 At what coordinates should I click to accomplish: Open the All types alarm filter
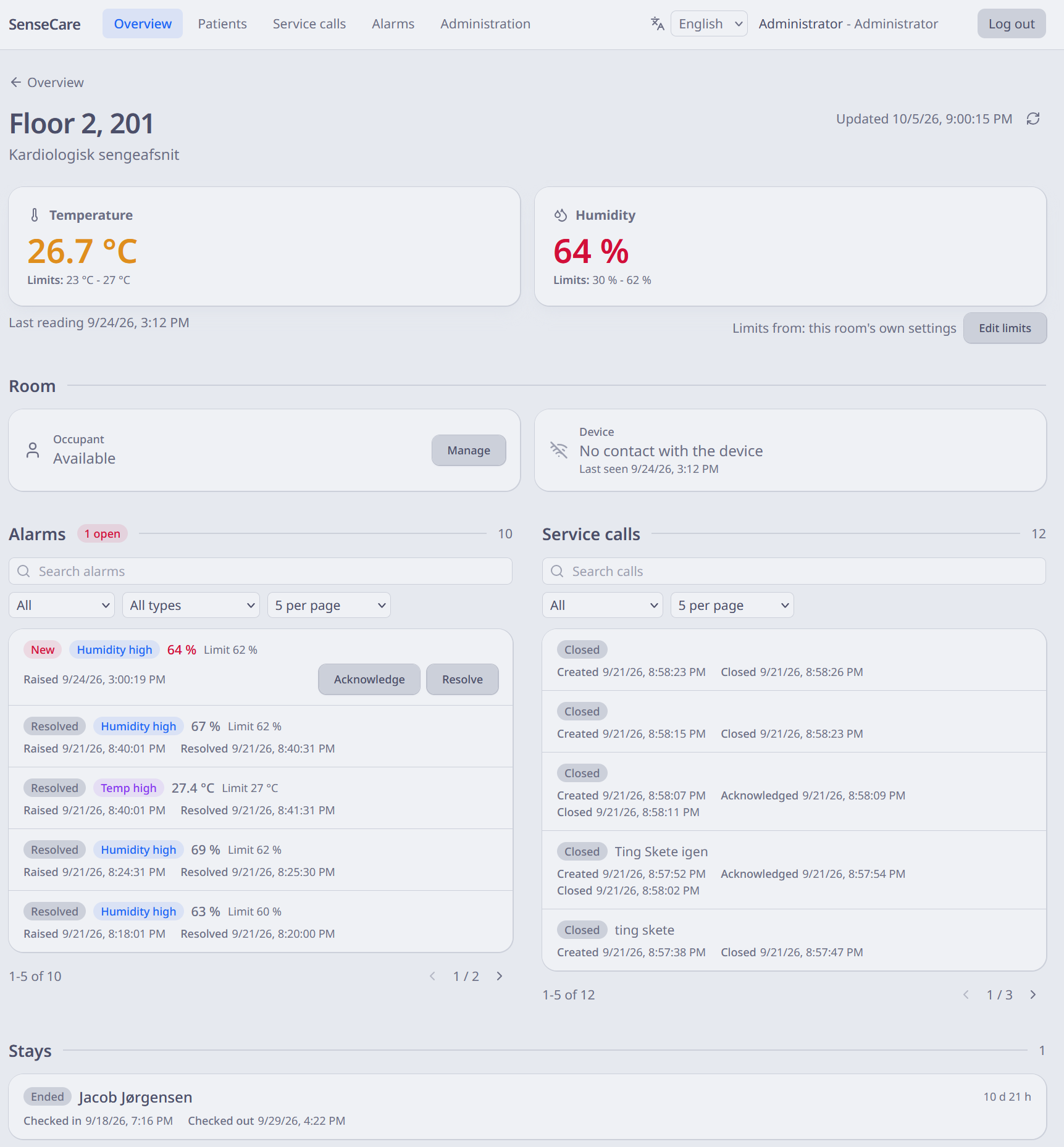[191, 605]
